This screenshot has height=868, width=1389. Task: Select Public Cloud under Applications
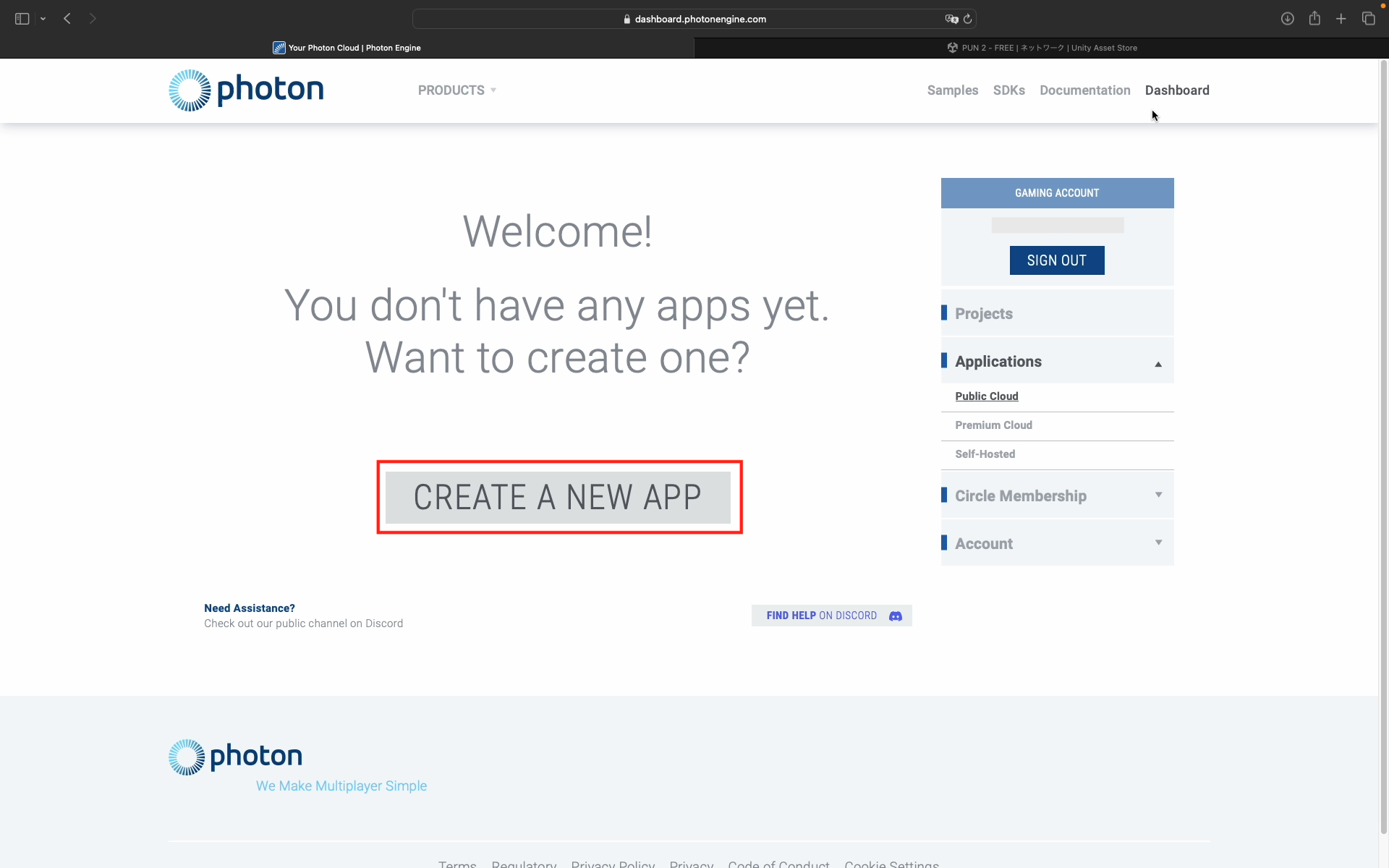coord(987,396)
